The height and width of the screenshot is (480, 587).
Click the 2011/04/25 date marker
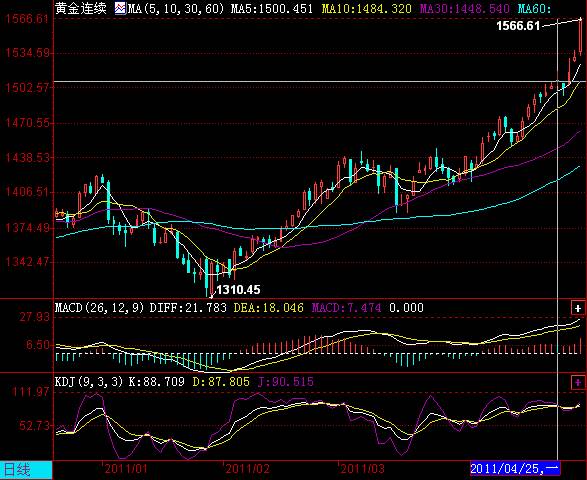click(515, 468)
